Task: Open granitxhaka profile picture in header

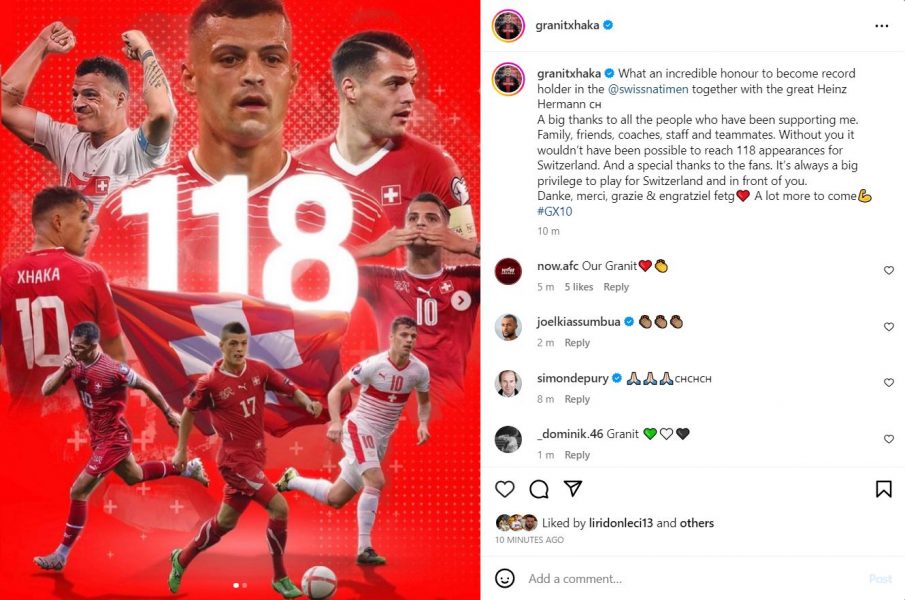Action: [508, 25]
